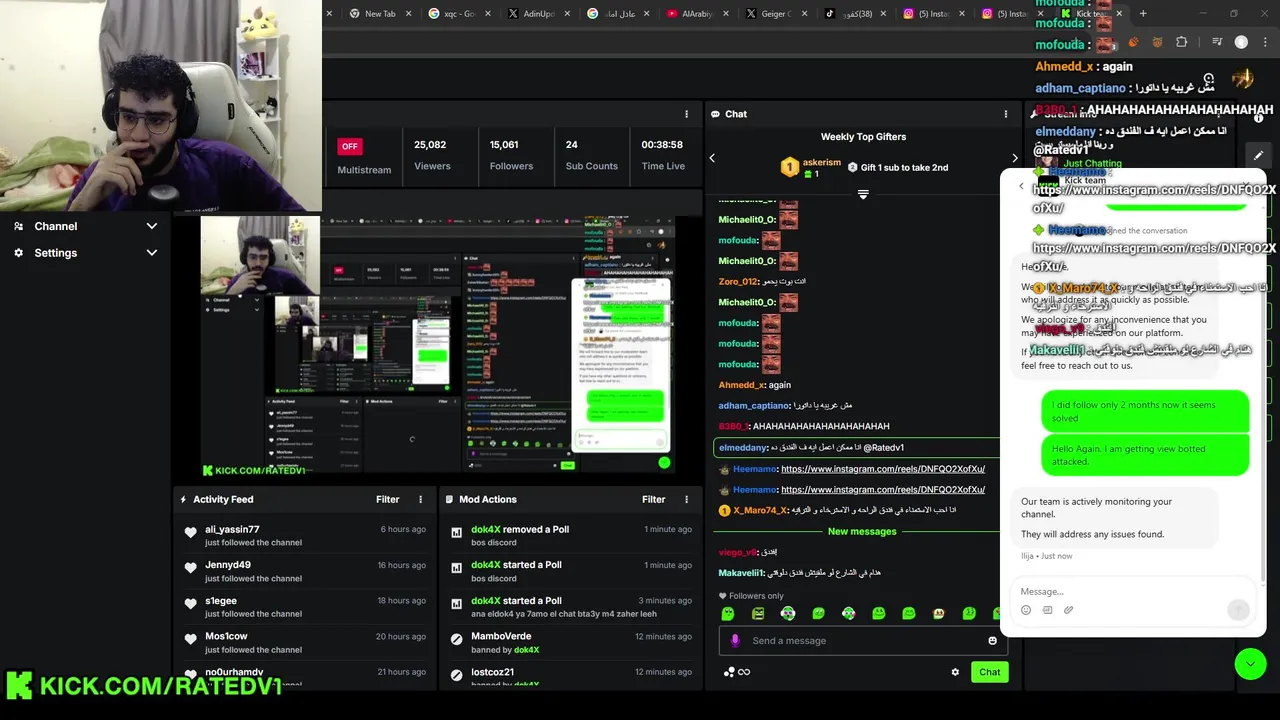This screenshot has height=720, width=1280.
Task: Open dok4X username in removed a Poll entry
Action: (x=485, y=529)
